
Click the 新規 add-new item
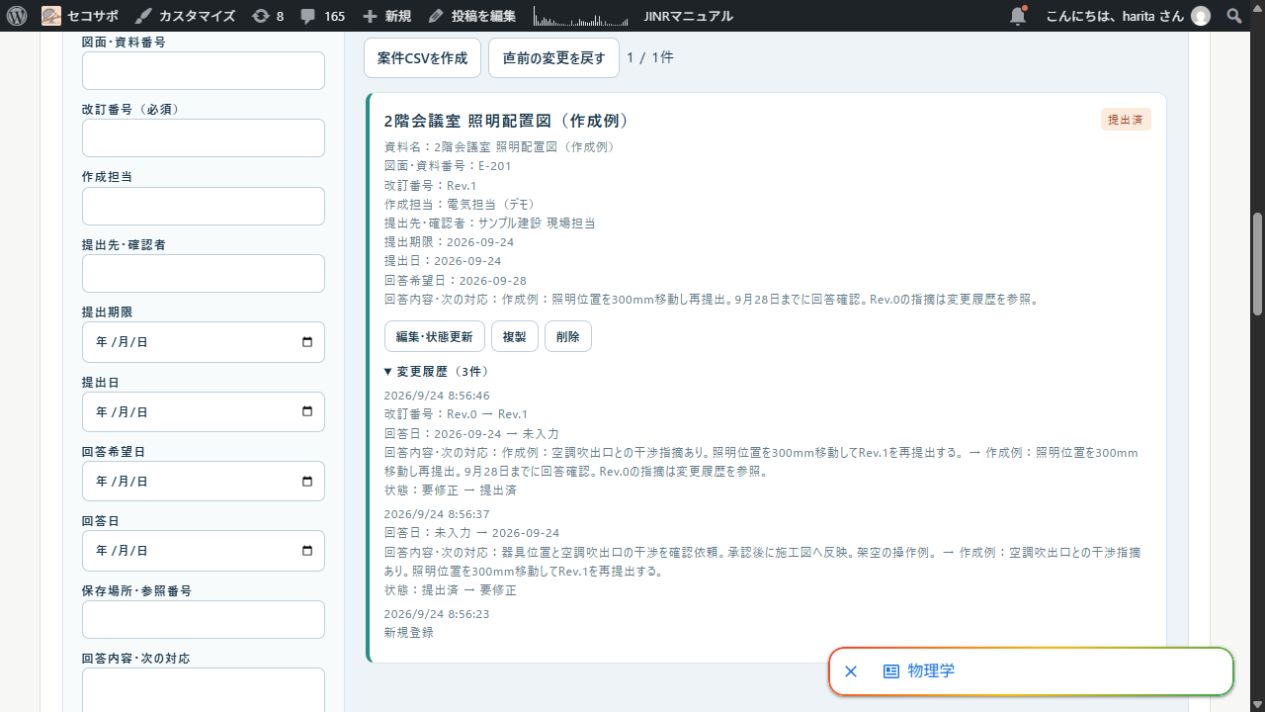(x=386, y=16)
